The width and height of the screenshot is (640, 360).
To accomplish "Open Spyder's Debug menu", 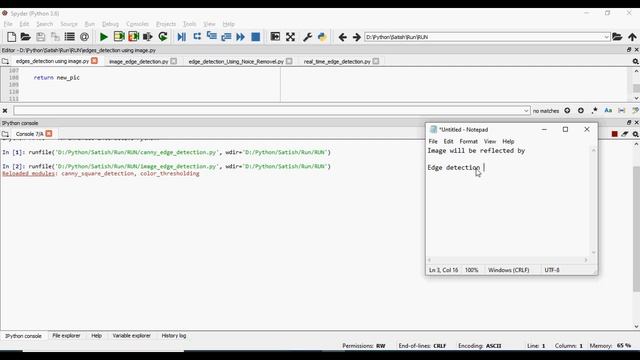I will (110, 24).
